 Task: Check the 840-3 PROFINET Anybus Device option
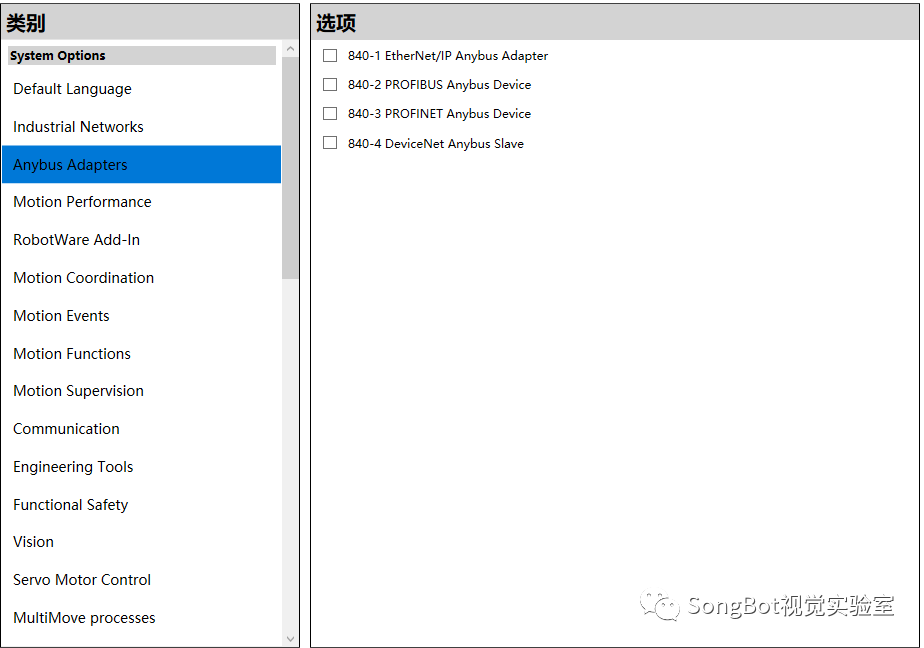tap(330, 113)
